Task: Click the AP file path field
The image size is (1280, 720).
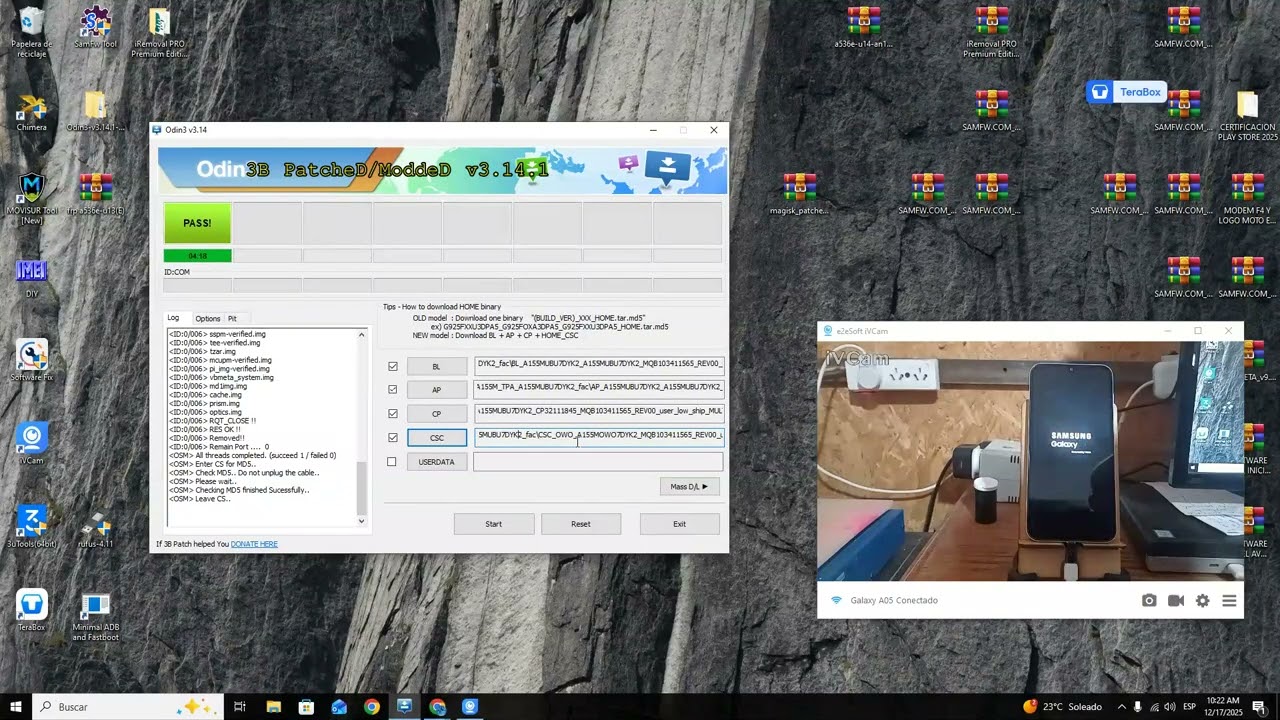Action: [x=598, y=387]
